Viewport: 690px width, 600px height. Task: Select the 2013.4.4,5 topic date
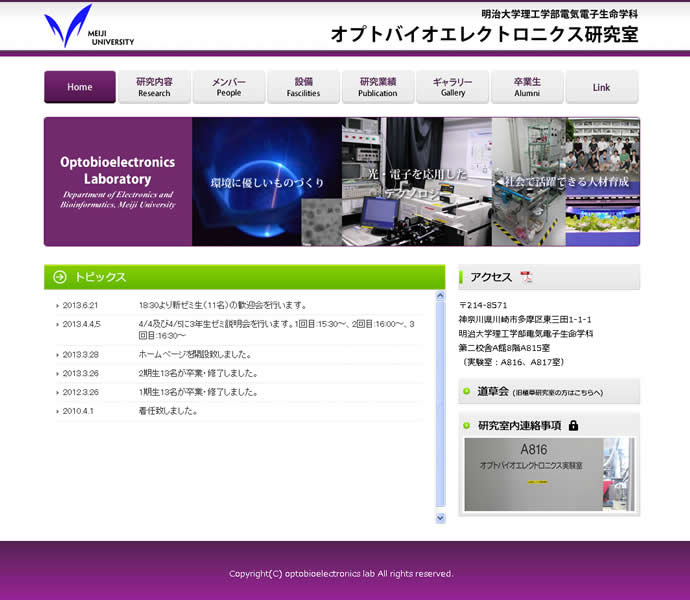click(81, 324)
